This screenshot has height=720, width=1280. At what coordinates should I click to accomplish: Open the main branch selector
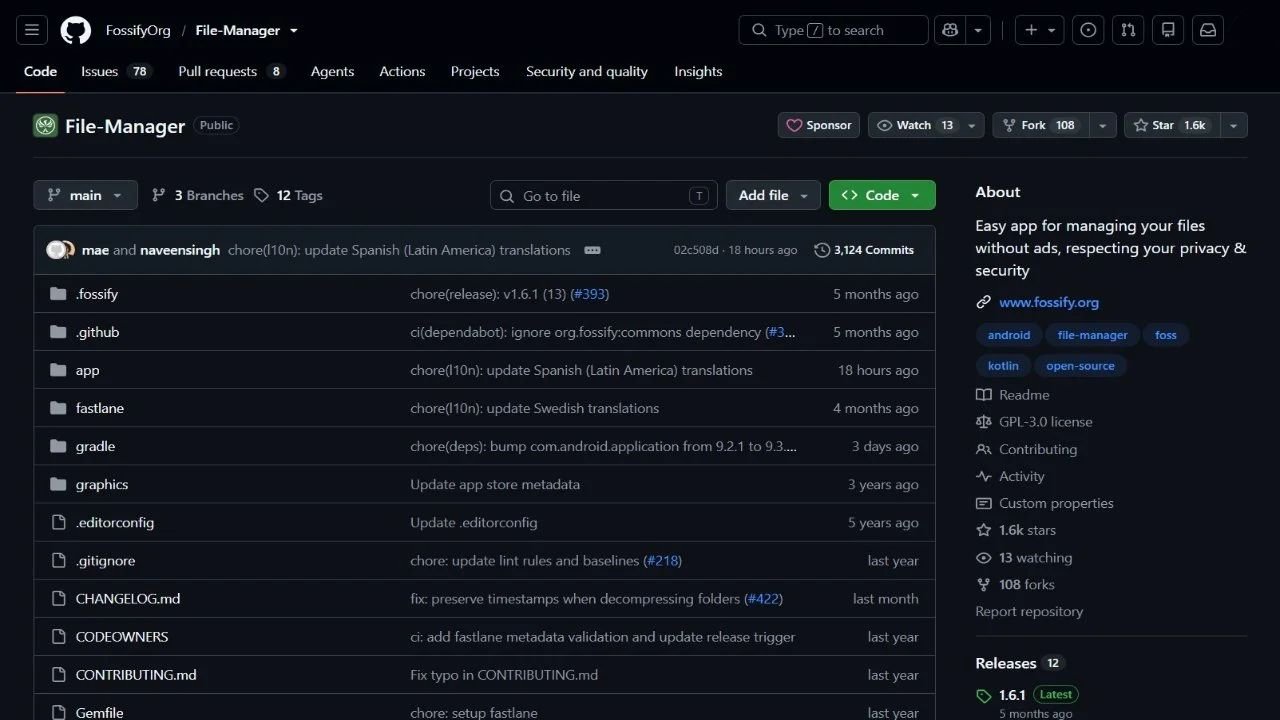[x=85, y=195]
